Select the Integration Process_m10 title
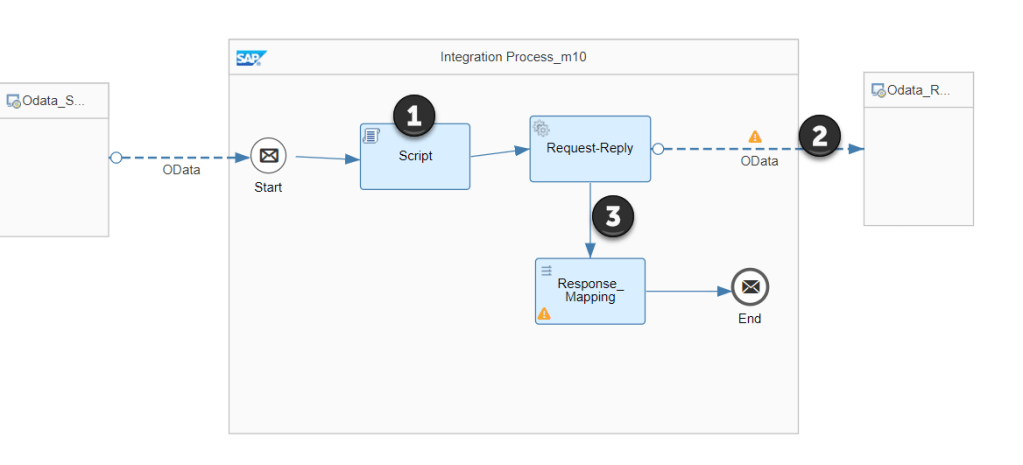Image resolution: width=1023 pixels, height=465 pixels. [513, 57]
